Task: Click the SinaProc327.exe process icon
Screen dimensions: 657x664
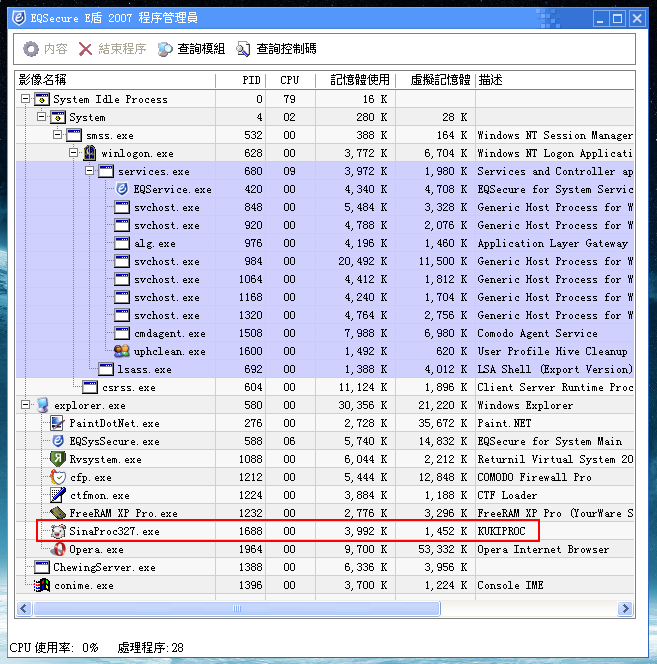Action: click(x=58, y=531)
